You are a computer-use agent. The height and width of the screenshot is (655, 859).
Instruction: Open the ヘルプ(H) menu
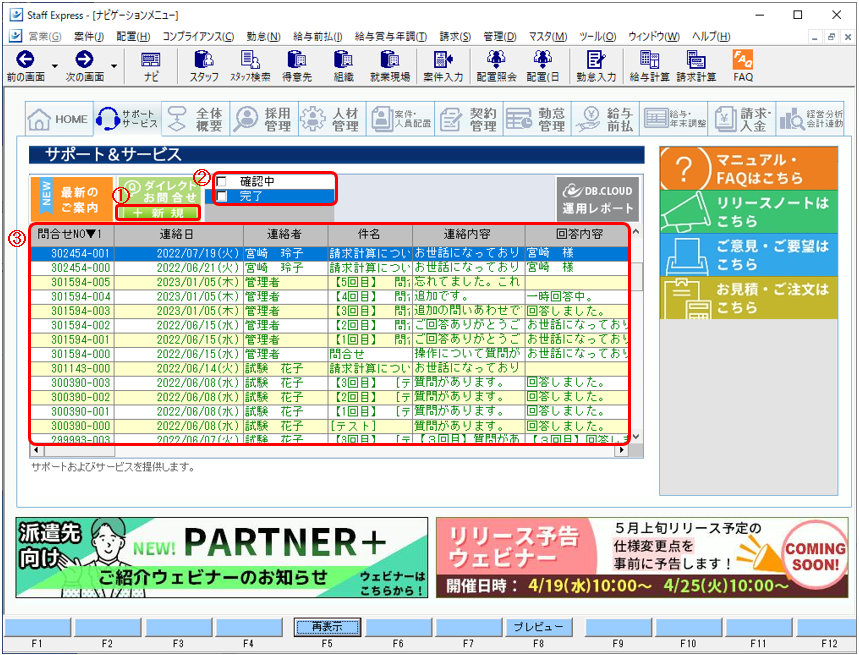[x=711, y=37]
